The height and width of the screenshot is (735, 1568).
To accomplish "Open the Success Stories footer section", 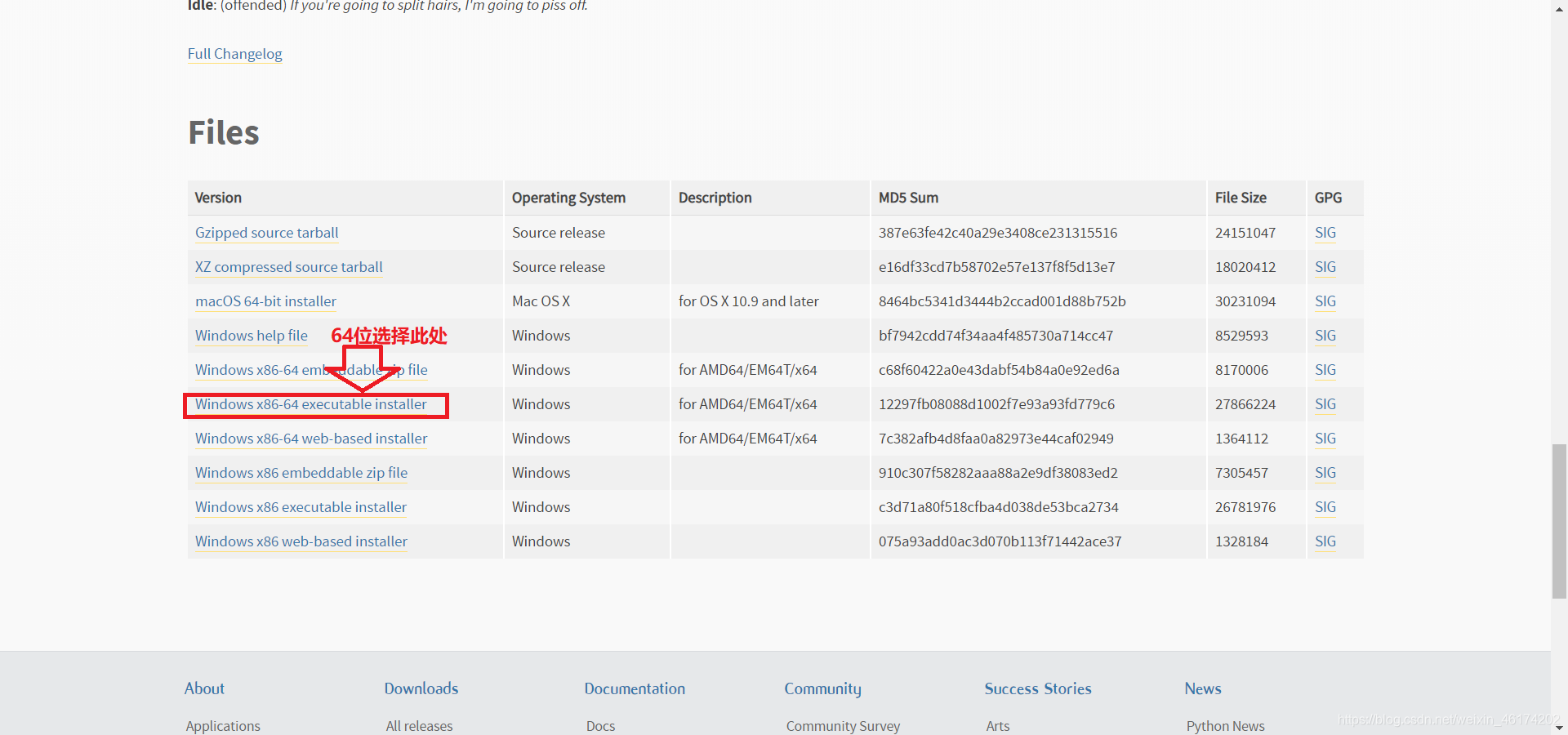I will [1038, 688].
